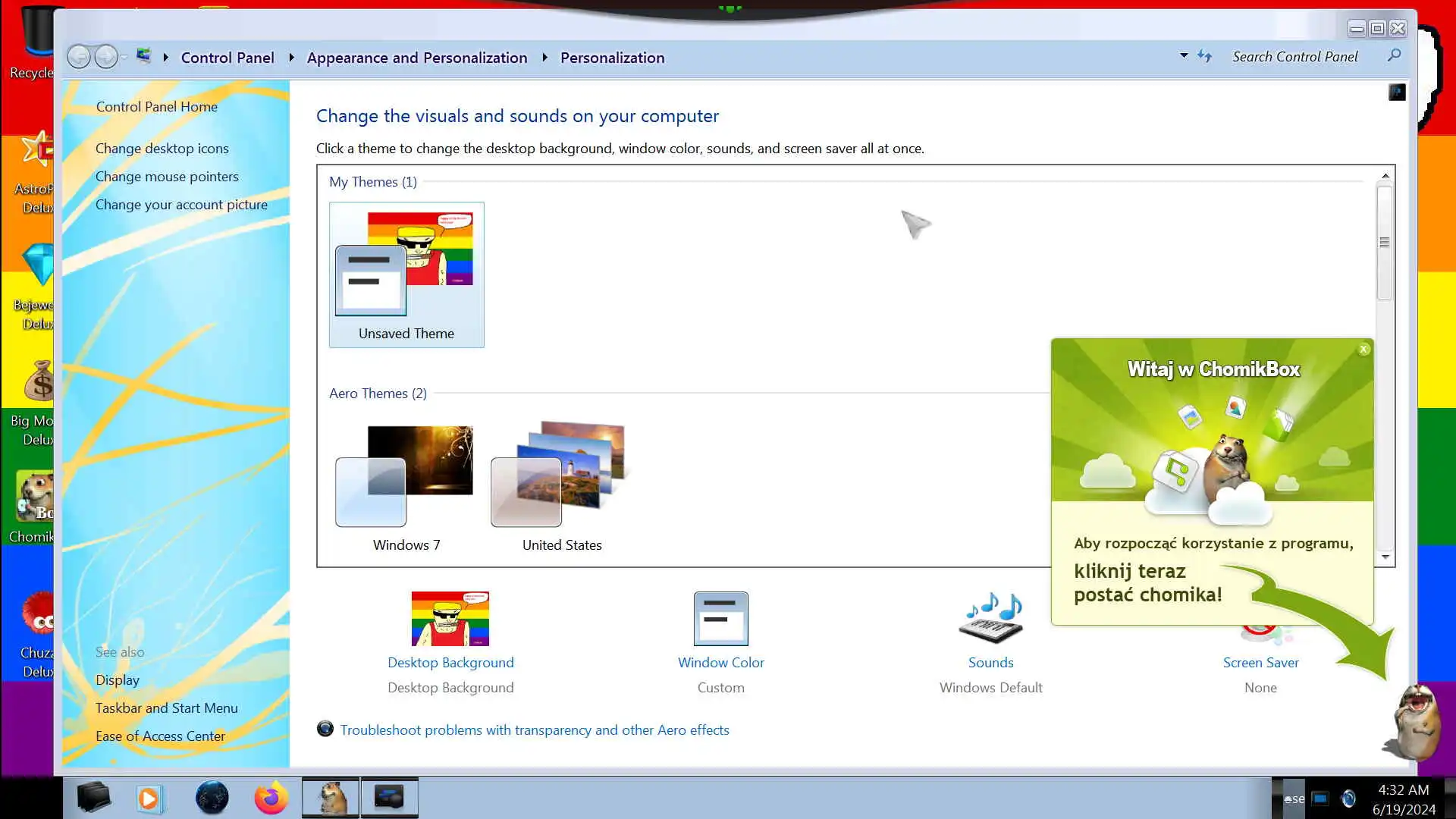Select the Appearance and Personalization breadcrumb
The image size is (1456, 819).
[x=416, y=58]
